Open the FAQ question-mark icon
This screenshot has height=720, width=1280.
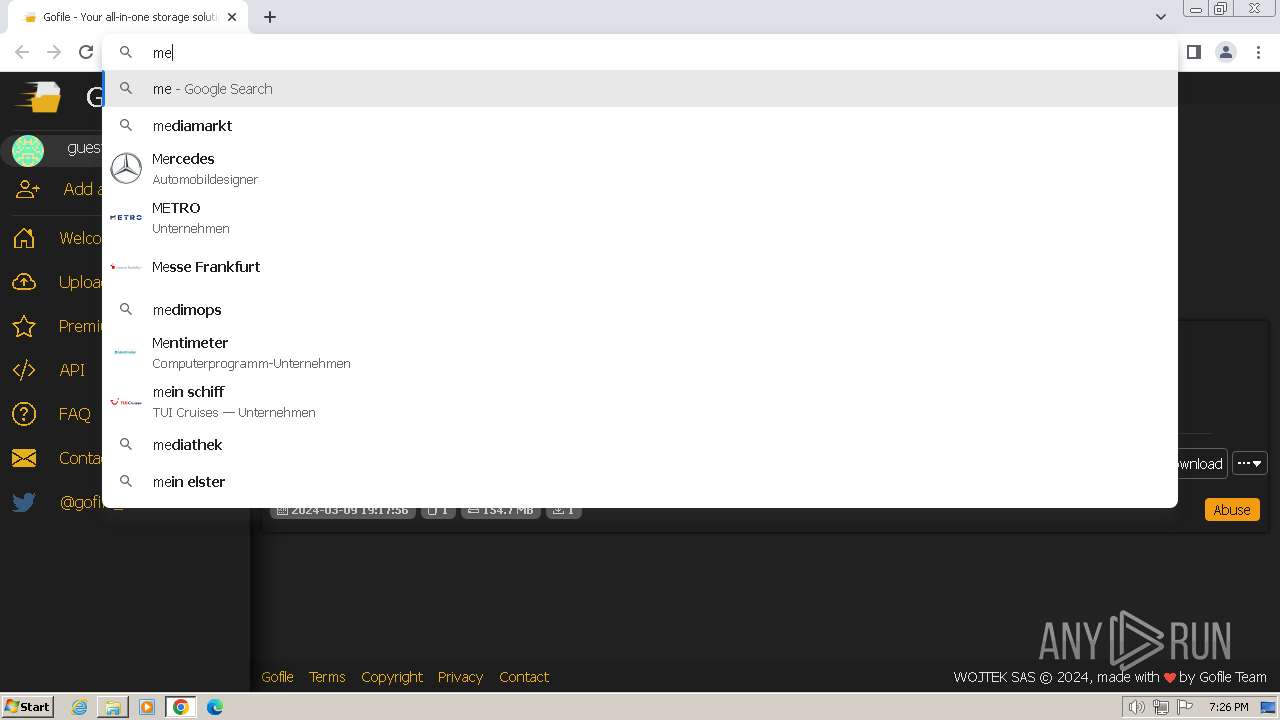(24, 414)
